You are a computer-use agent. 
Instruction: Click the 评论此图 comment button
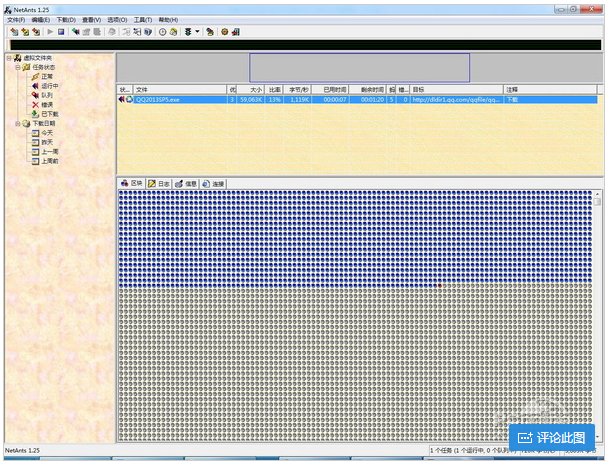point(551,438)
